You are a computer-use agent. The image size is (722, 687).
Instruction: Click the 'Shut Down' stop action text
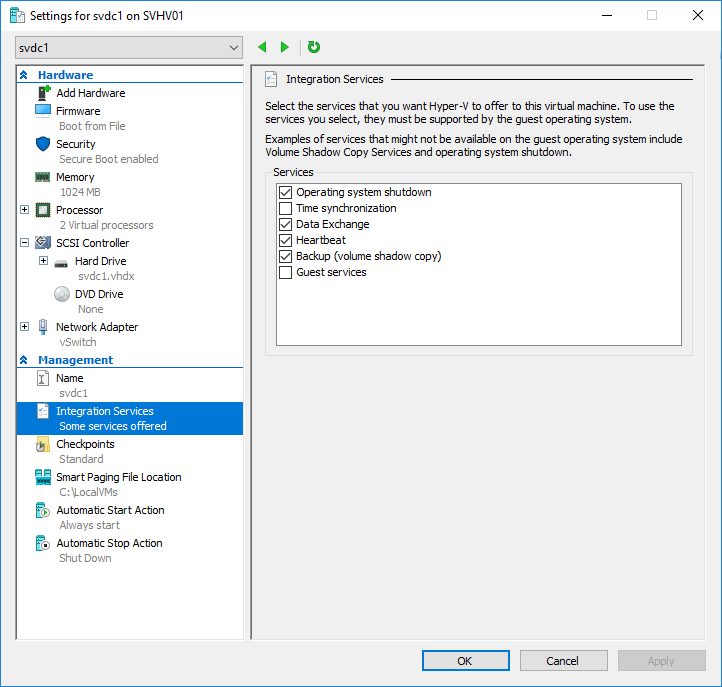coord(85,558)
